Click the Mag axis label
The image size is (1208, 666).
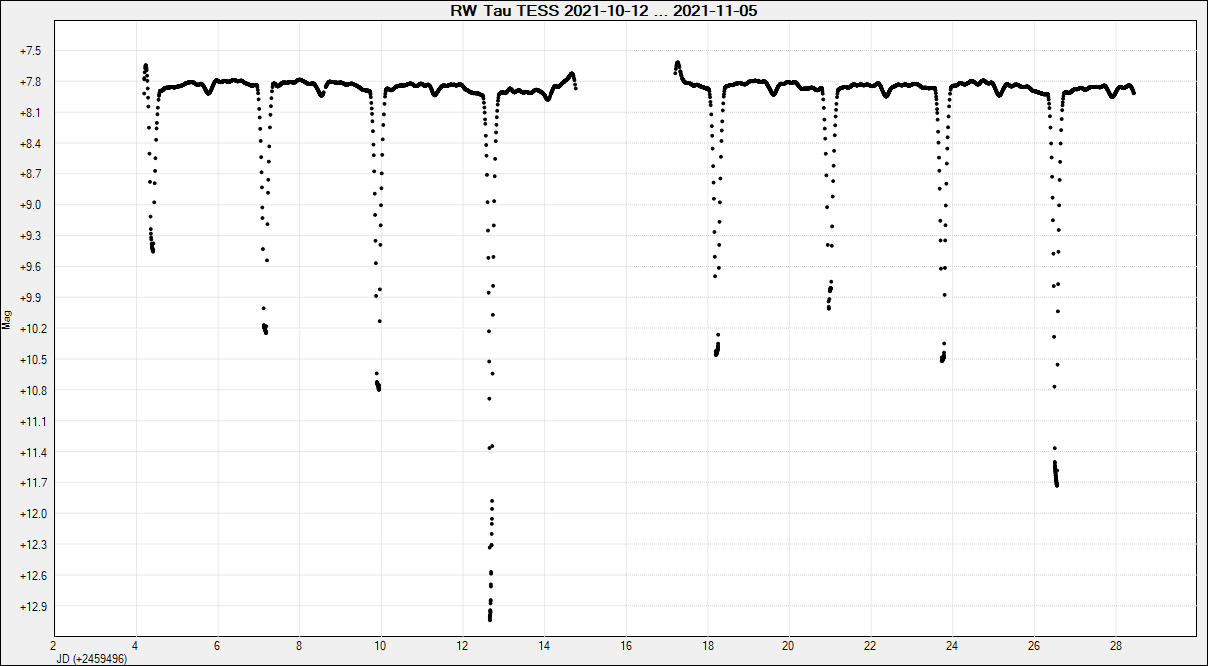6,320
